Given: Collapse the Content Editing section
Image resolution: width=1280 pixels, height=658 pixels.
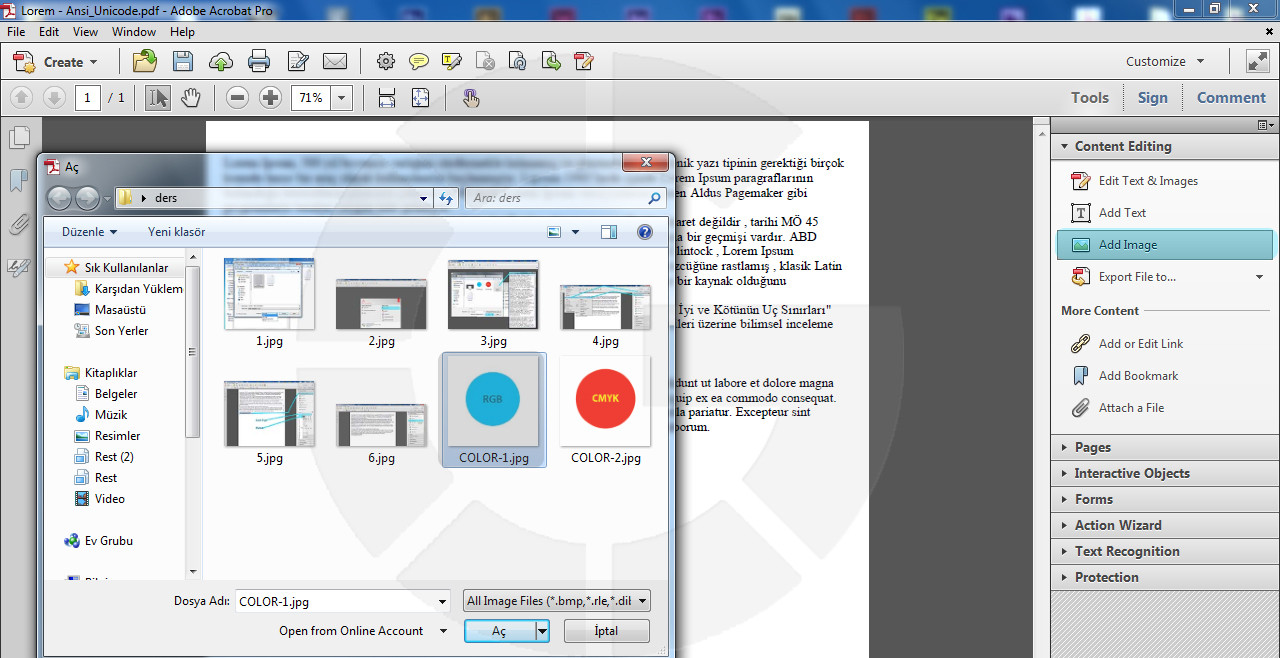Looking at the screenshot, I should click(1164, 146).
